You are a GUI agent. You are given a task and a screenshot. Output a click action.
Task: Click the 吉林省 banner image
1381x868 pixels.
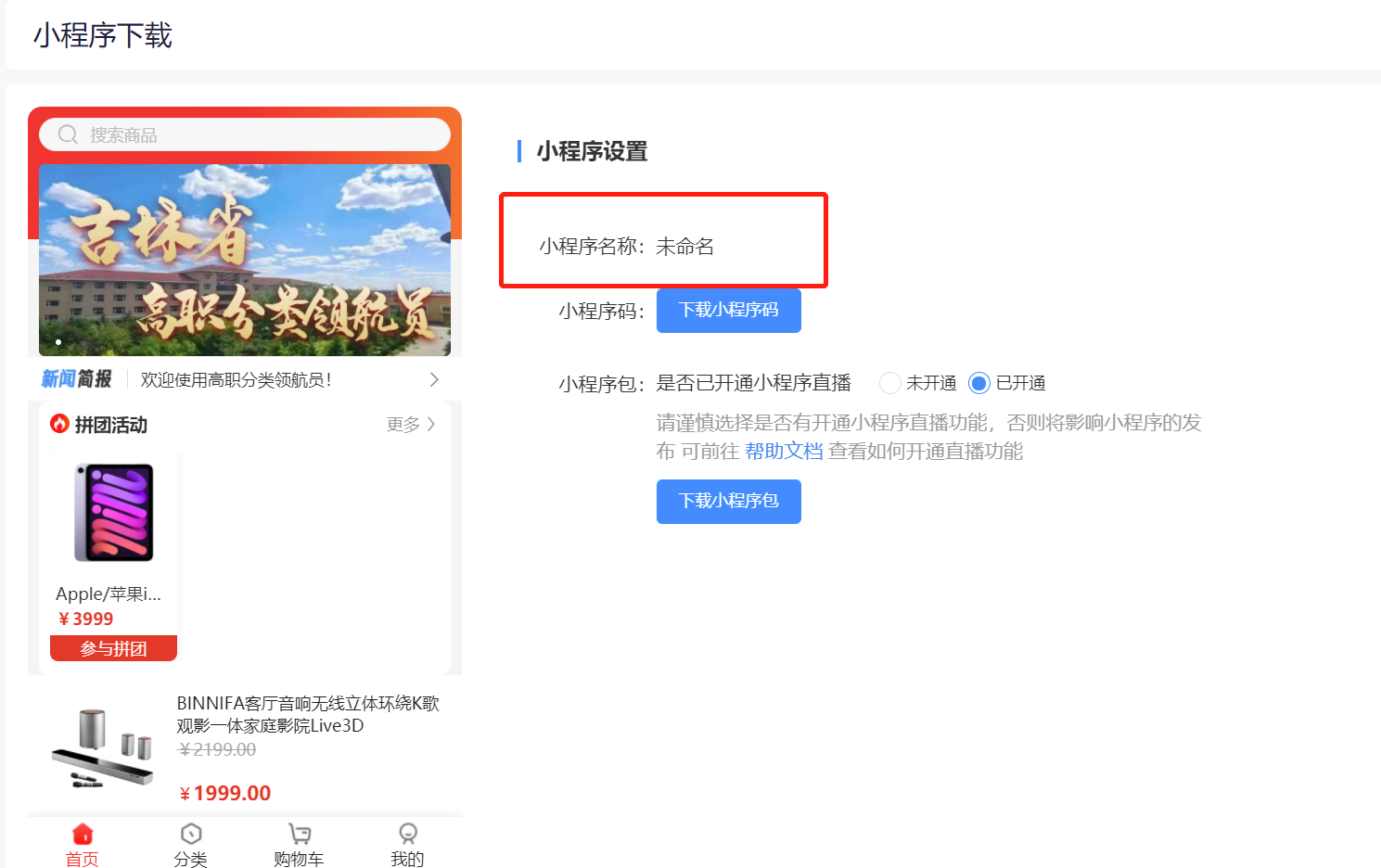[245, 260]
